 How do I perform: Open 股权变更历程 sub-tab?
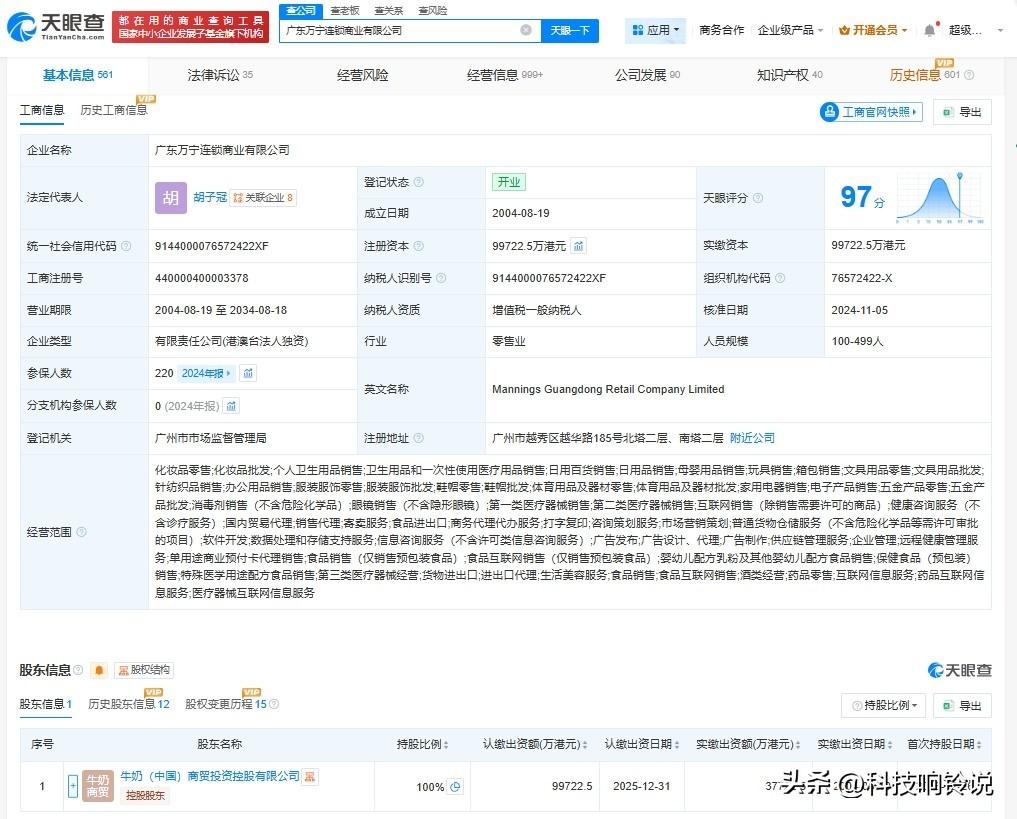click(226, 704)
